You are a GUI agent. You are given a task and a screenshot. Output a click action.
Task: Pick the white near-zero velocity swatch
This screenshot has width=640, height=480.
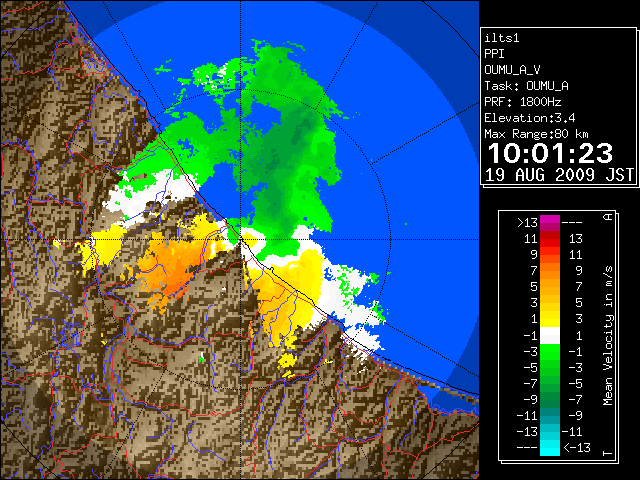pos(550,336)
